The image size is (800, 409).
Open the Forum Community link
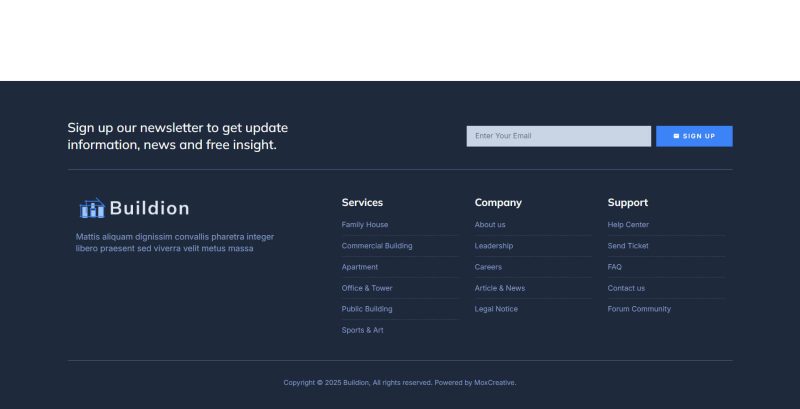coord(639,309)
